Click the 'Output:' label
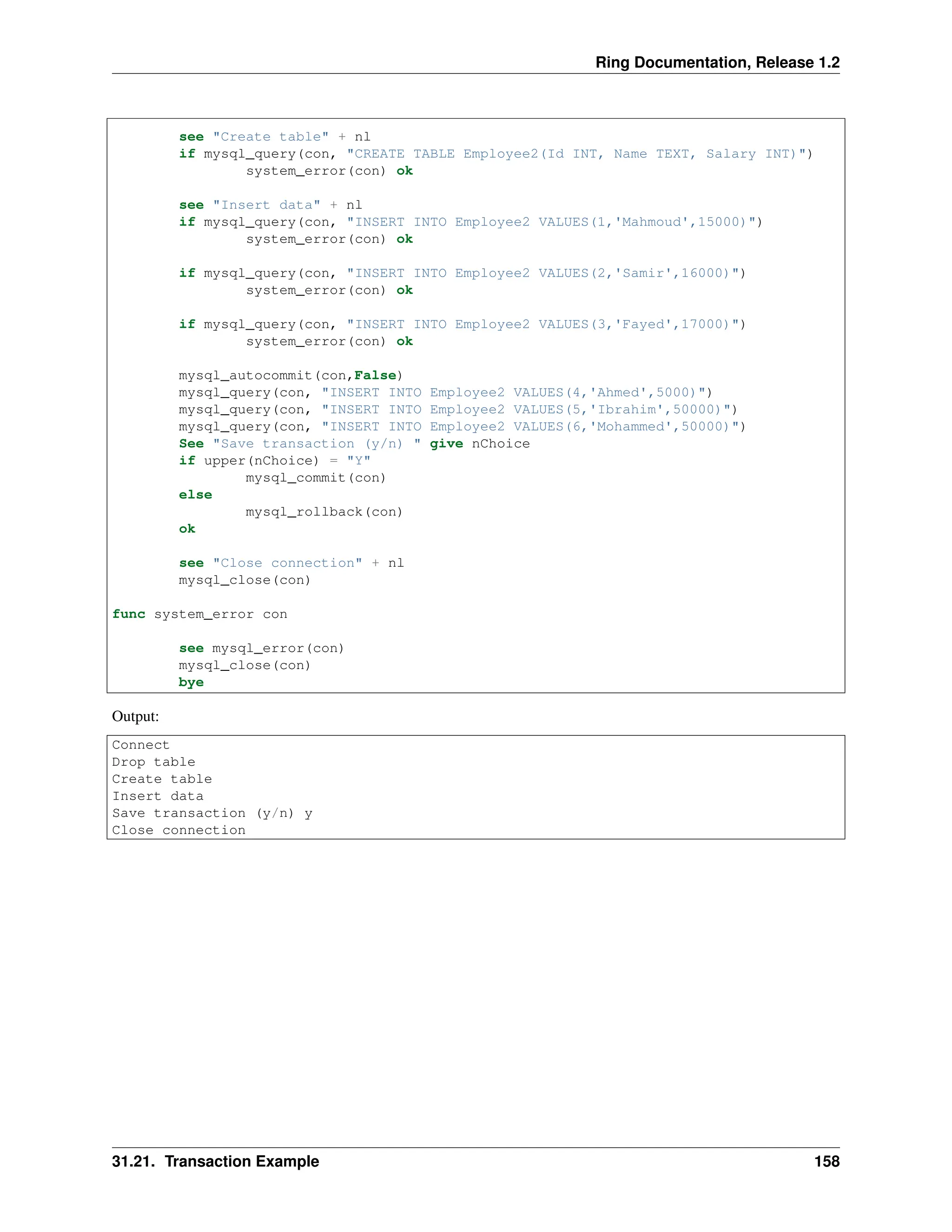 pos(135,716)
